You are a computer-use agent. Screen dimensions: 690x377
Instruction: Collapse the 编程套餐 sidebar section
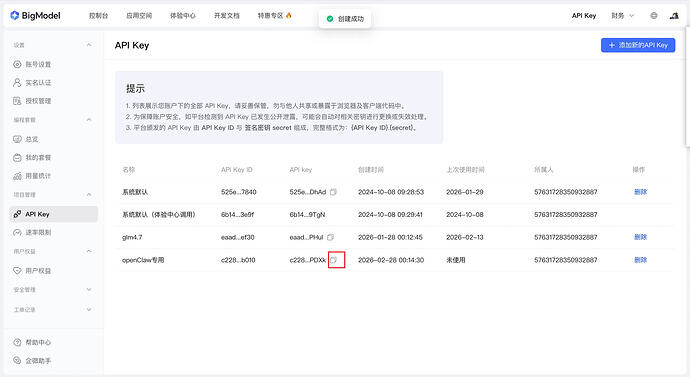coord(89,120)
